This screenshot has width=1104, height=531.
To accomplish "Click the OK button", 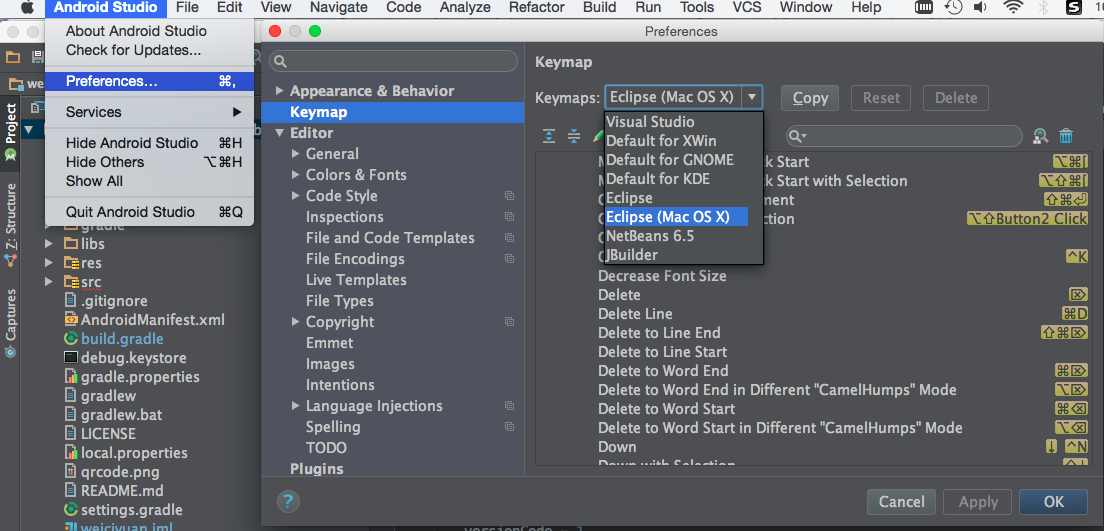I will 1053,502.
